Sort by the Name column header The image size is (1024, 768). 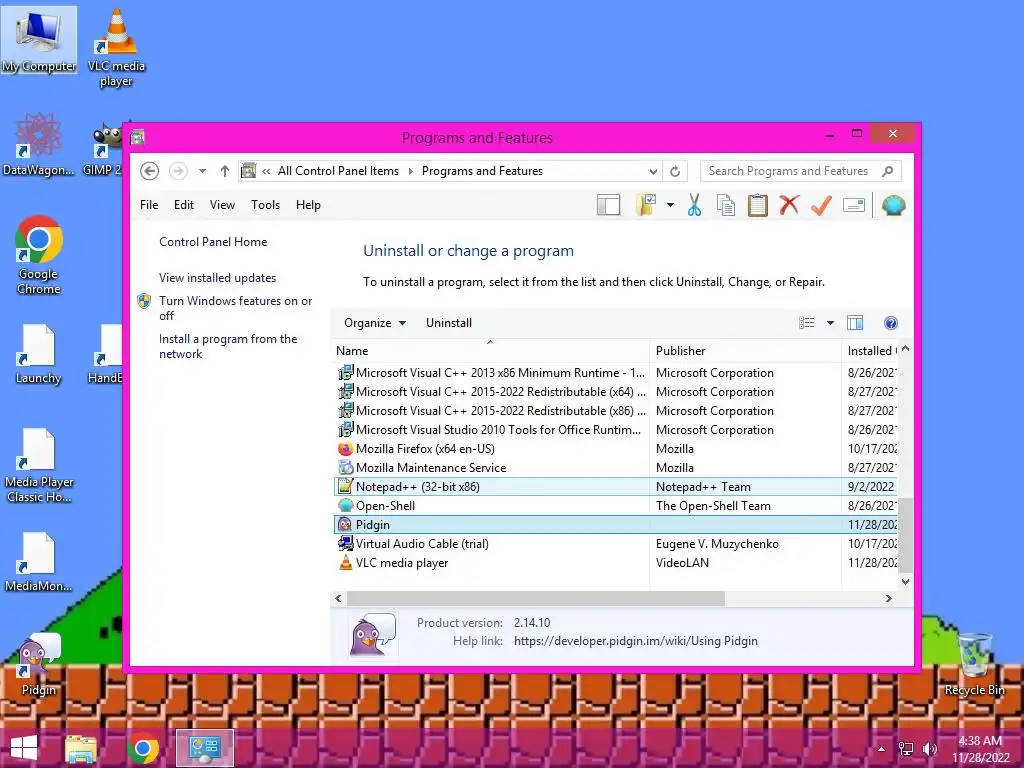490,351
